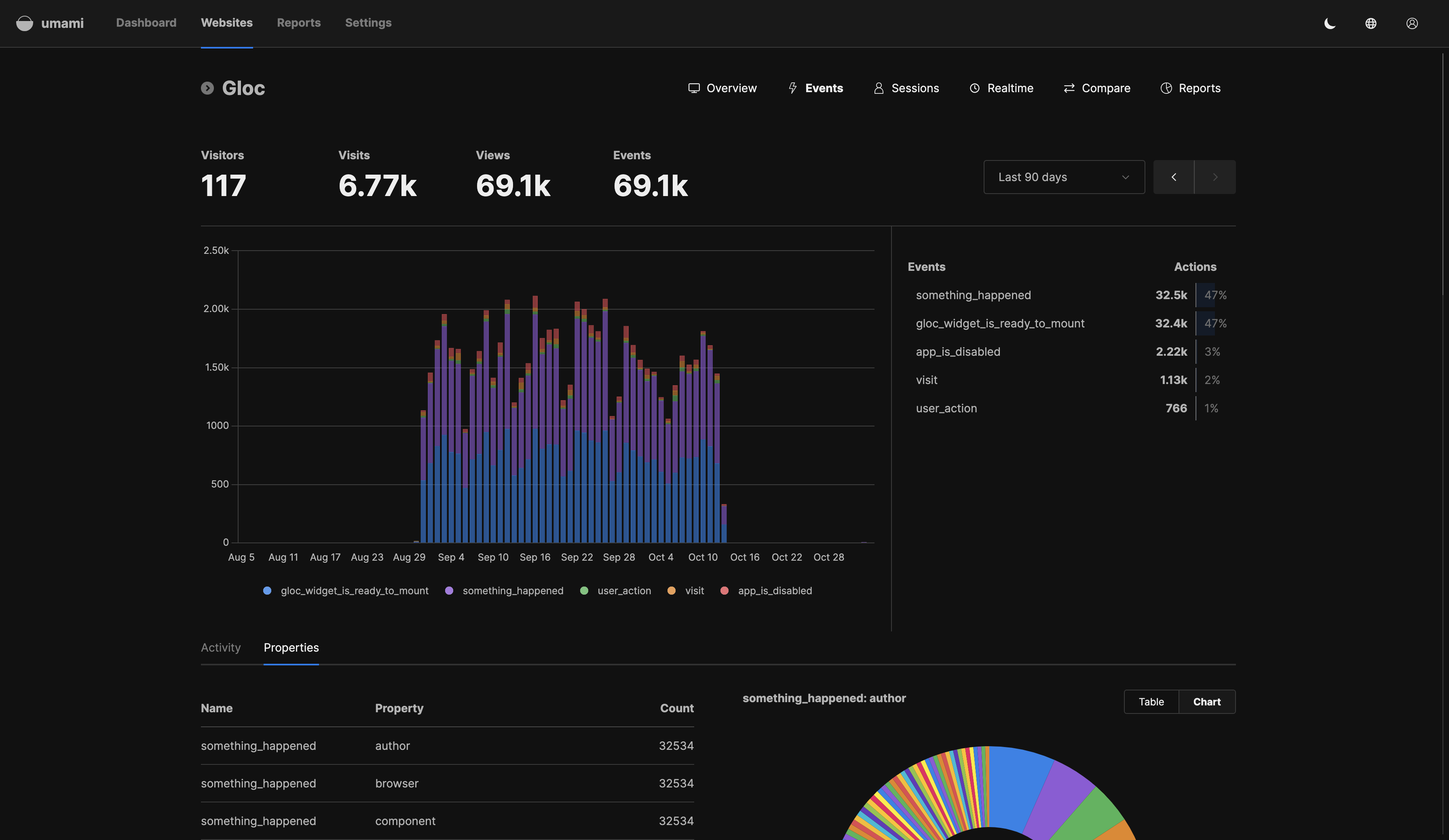The width and height of the screenshot is (1449, 840).
Task: Toggle visit legend color dot
Action: tap(671, 591)
